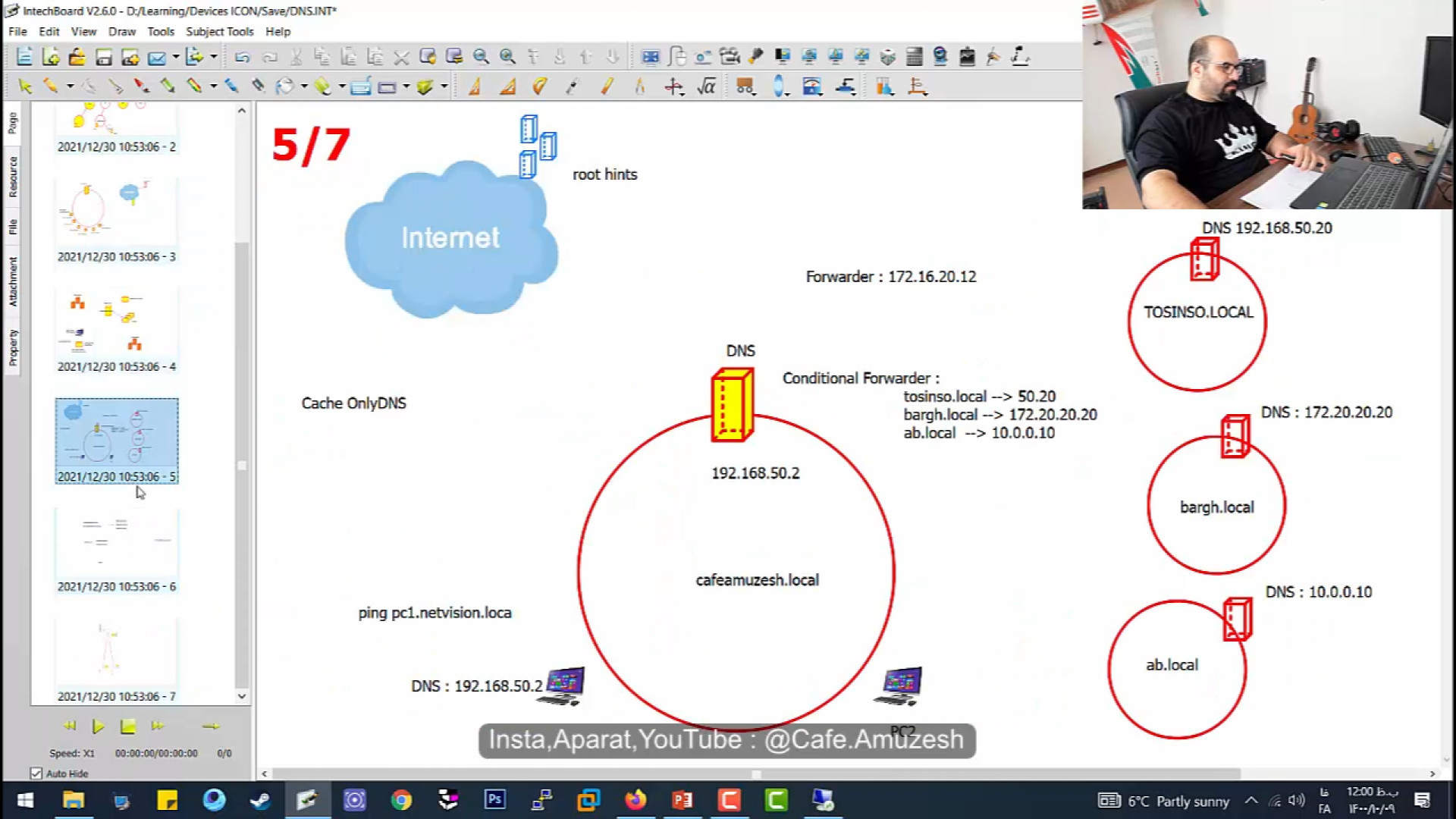Click the full screen display icon
Screen dimensions: 1456x819
tap(650, 57)
